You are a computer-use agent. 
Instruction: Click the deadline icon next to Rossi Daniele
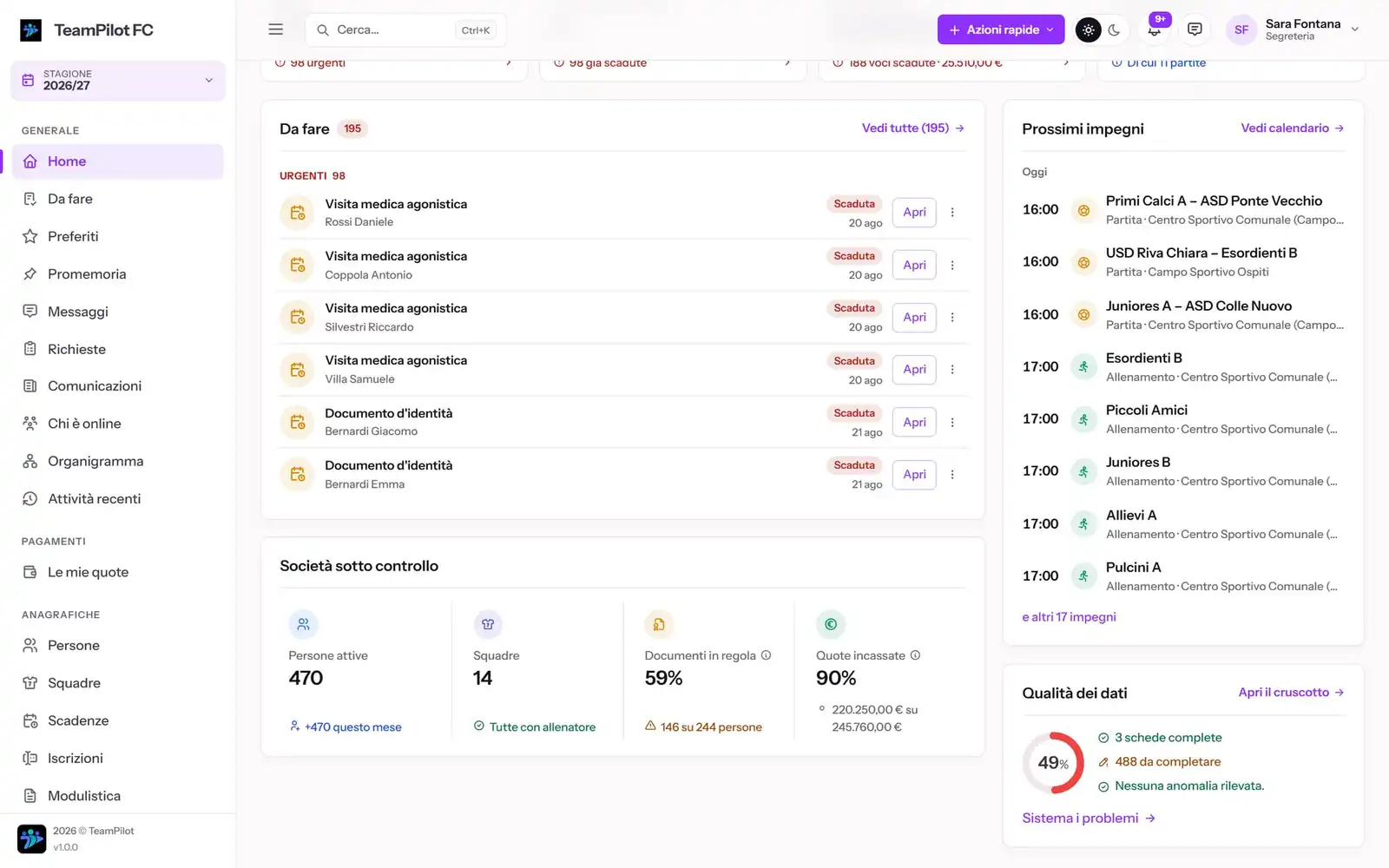[298, 213]
